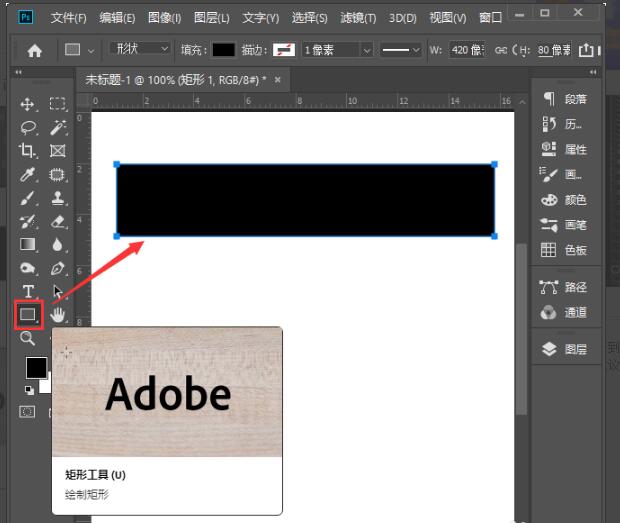Viewport: 620px width, 523px height.
Task: Select the Eraser tool
Action: pos(58,221)
